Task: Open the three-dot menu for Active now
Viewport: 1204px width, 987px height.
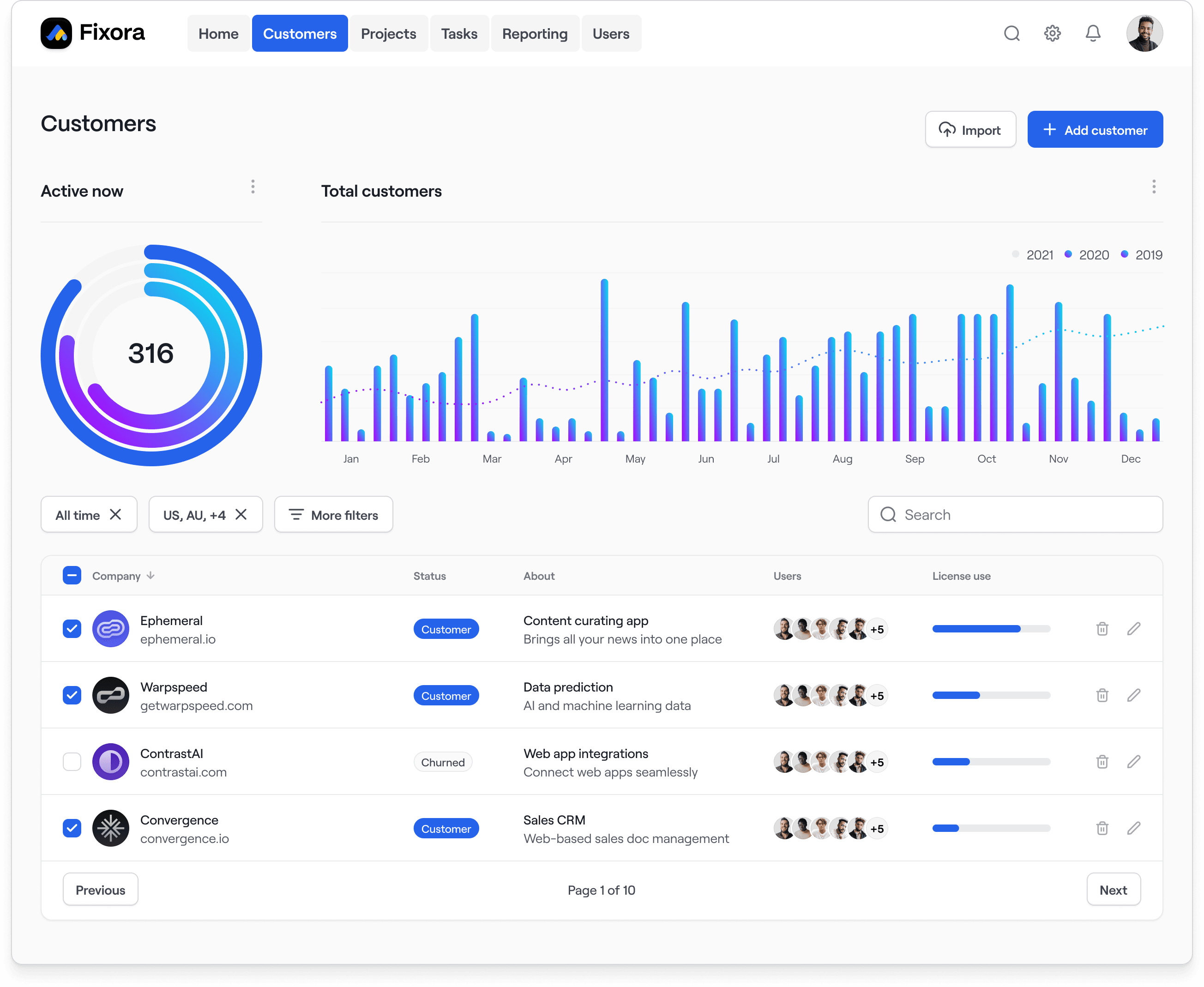Action: (253, 187)
